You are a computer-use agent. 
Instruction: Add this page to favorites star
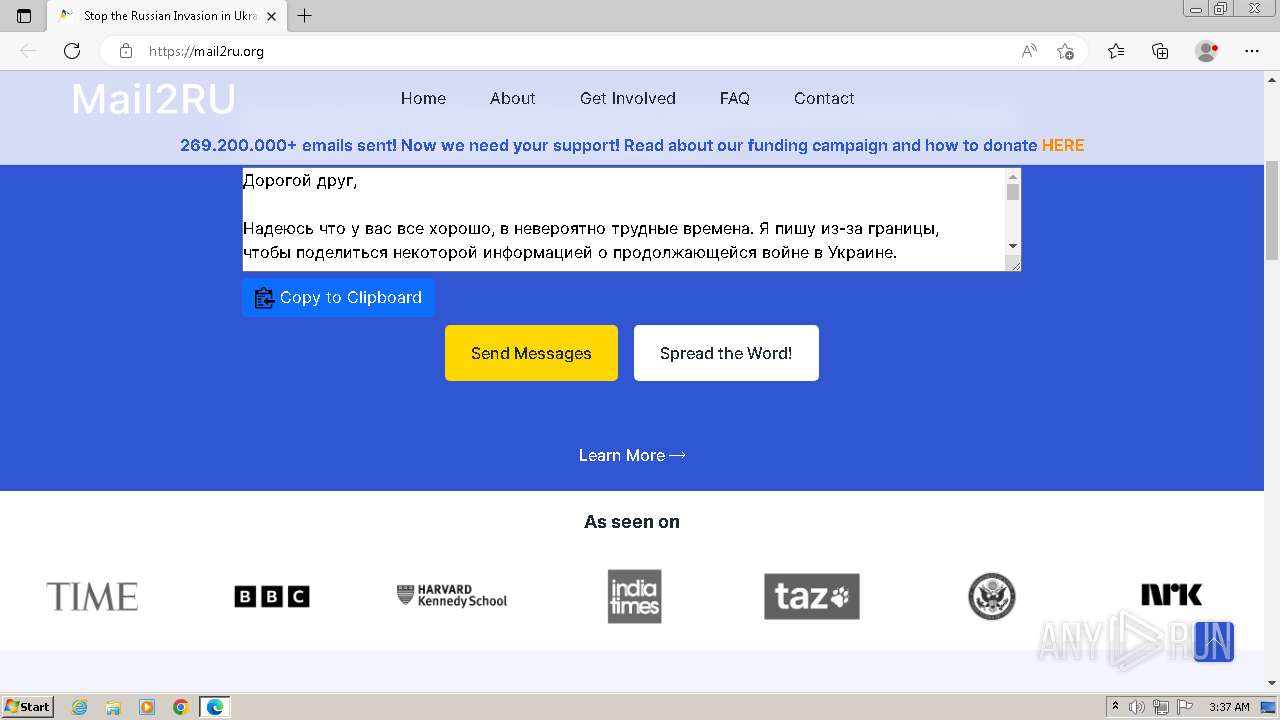1065,51
